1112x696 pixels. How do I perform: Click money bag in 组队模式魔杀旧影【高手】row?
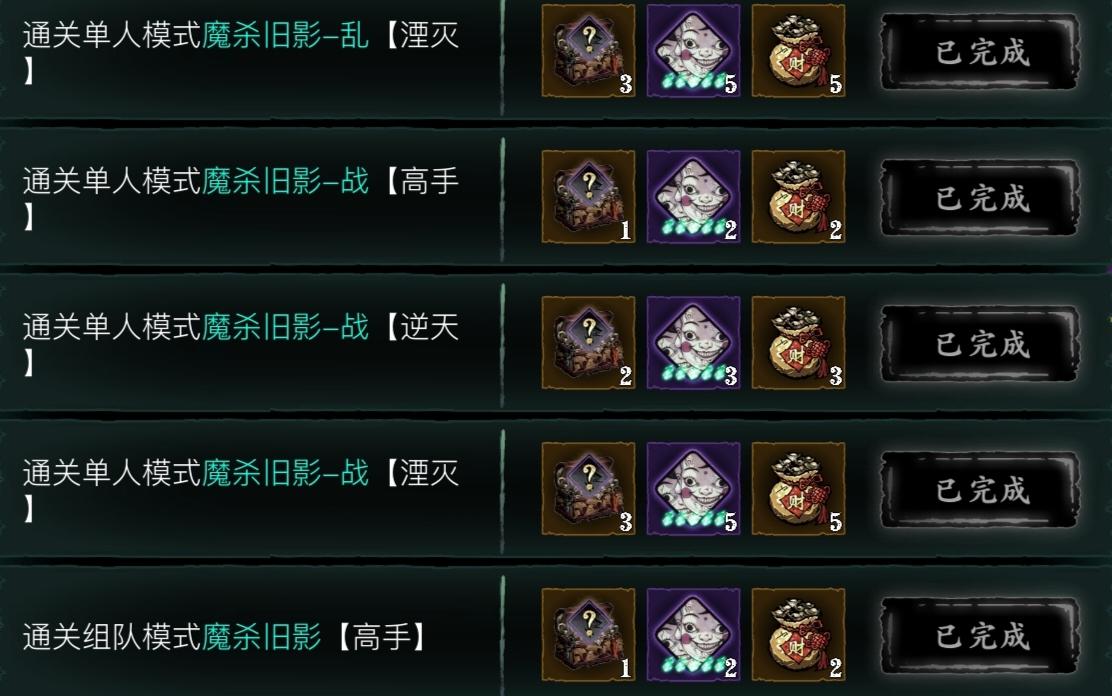click(x=799, y=635)
